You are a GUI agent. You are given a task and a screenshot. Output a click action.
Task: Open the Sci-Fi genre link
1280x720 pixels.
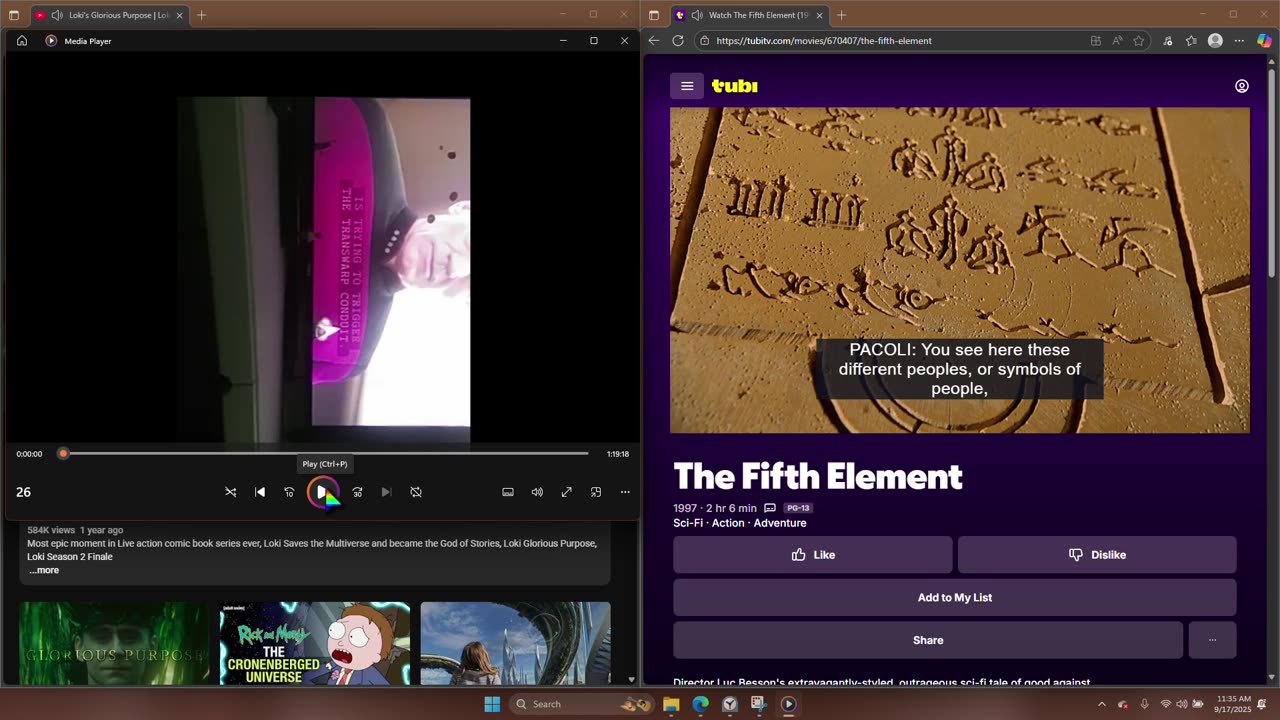pyautogui.click(x=688, y=523)
